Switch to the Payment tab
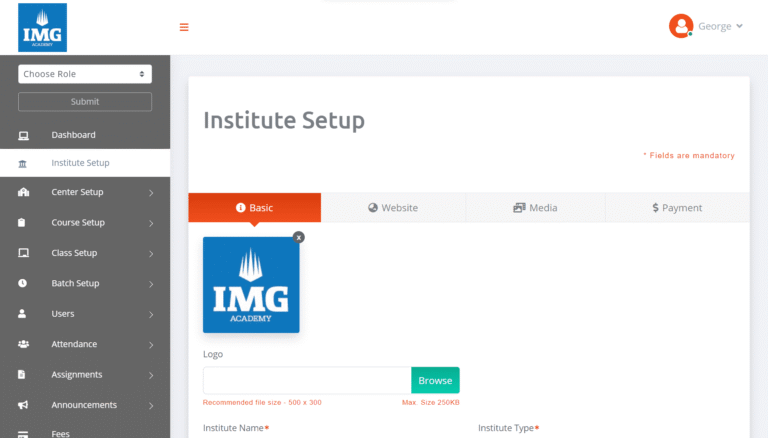 pyautogui.click(x=677, y=208)
